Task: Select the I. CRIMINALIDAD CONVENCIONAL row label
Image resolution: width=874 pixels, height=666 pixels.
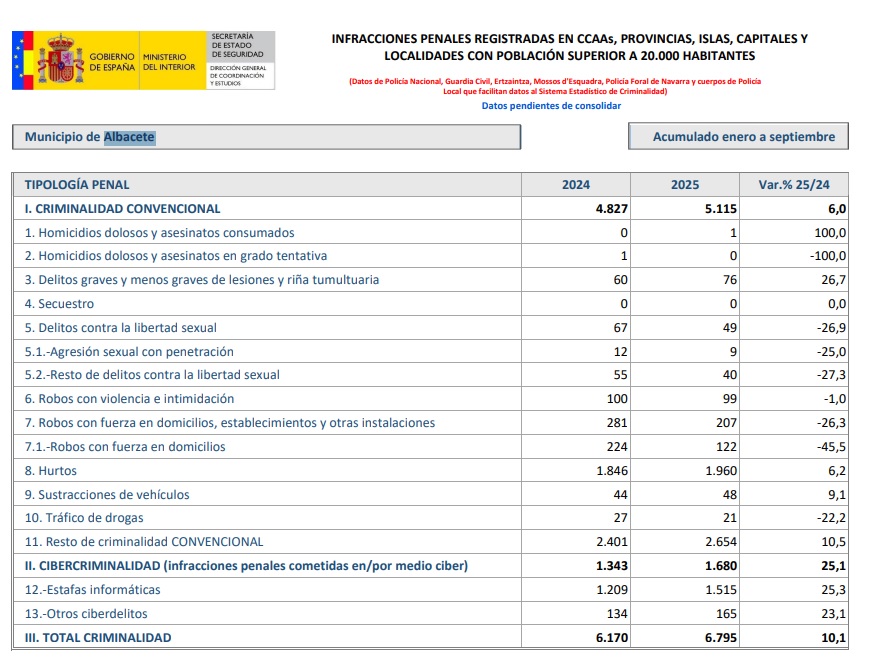Action: click(122, 209)
